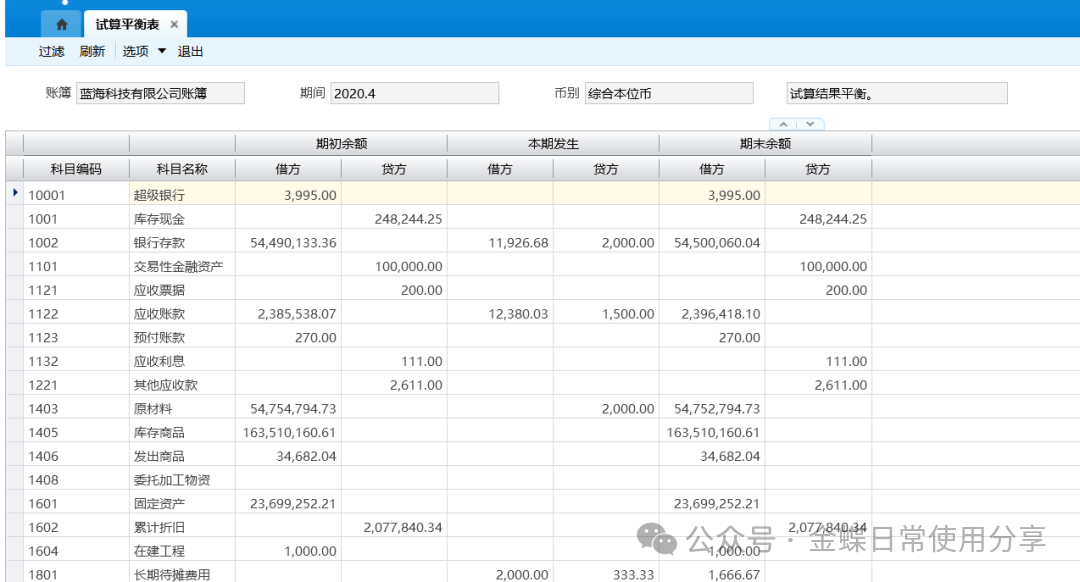Image resolution: width=1080 pixels, height=582 pixels.
Task: Click the 科目名称 column header
Action: click(182, 170)
